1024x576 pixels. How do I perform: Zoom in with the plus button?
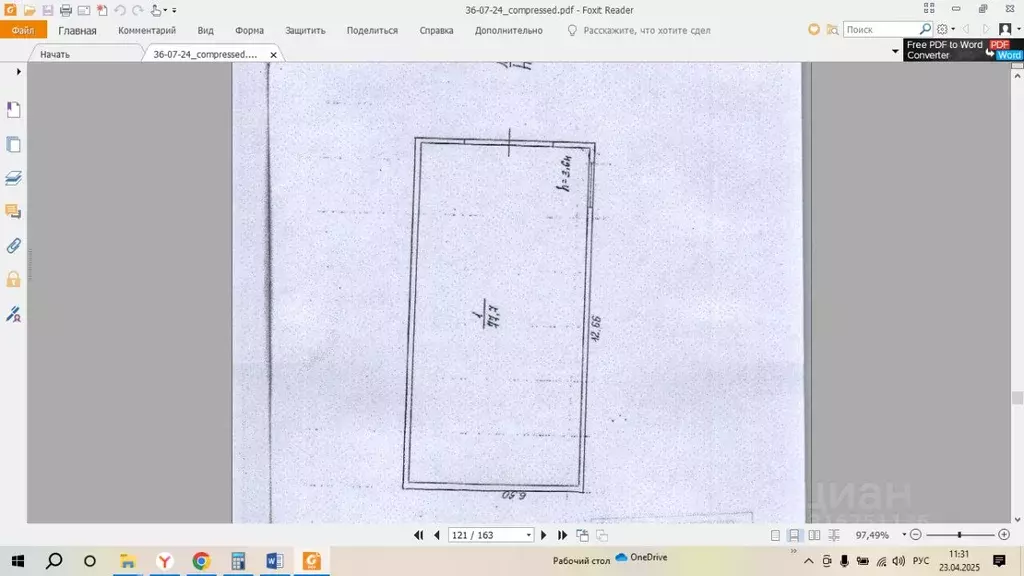click(x=1004, y=535)
